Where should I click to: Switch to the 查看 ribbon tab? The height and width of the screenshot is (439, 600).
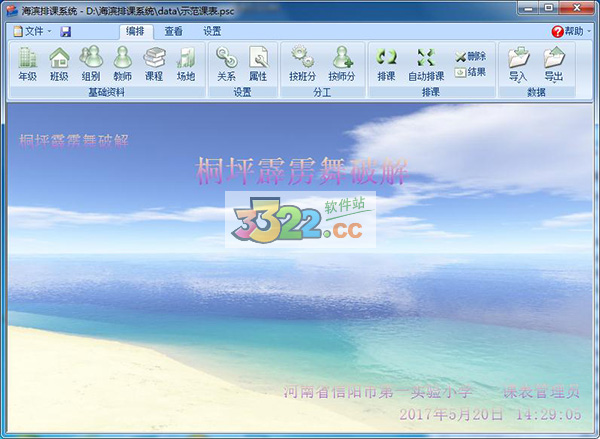[173, 31]
